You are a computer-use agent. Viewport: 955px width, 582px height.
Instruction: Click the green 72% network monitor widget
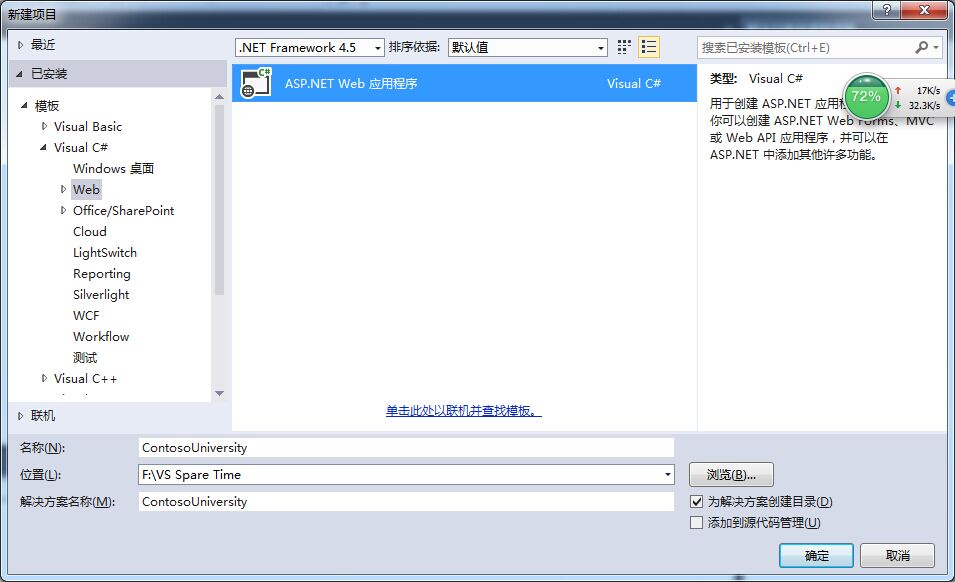point(866,96)
